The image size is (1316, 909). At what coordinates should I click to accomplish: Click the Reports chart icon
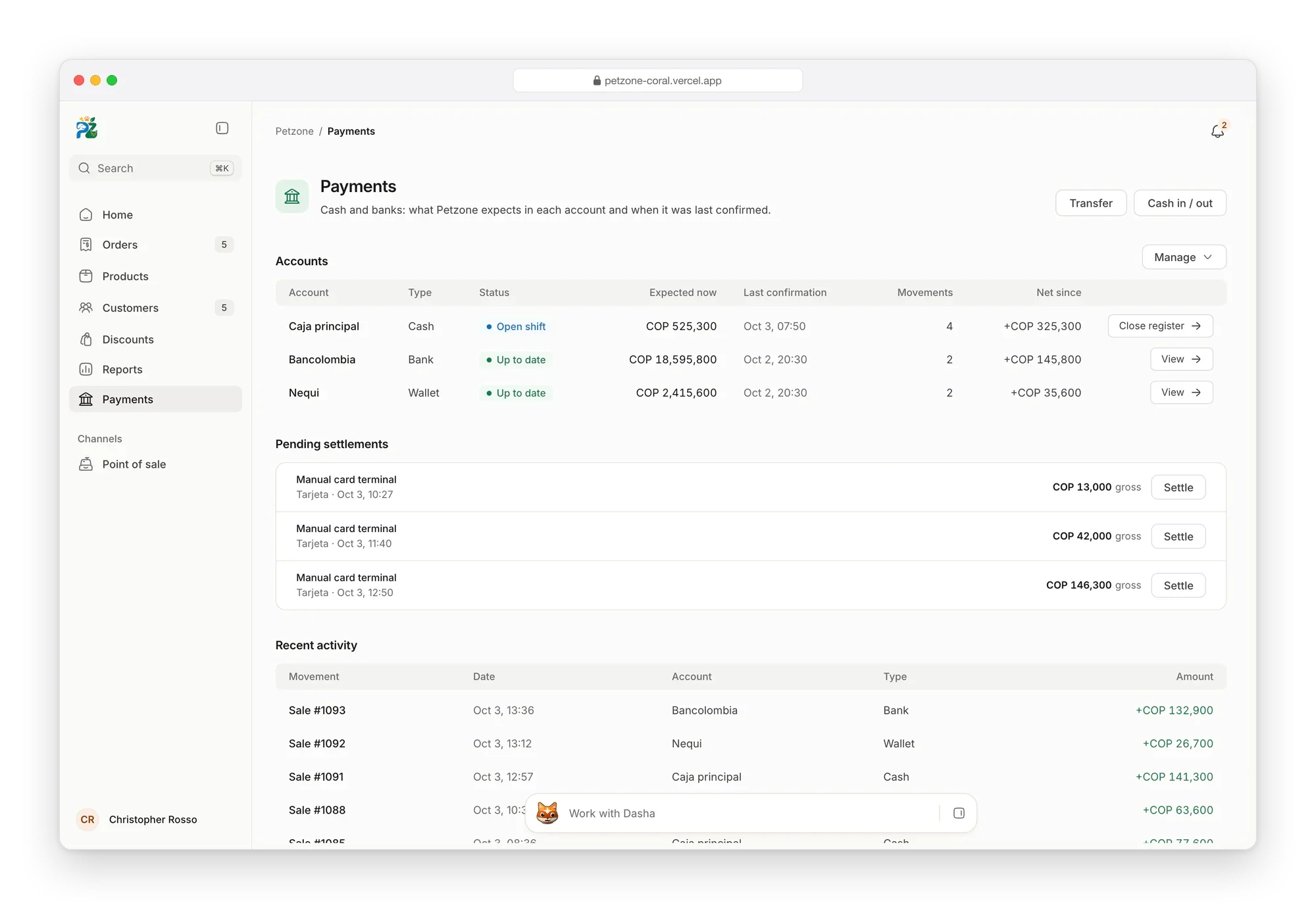coord(86,370)
